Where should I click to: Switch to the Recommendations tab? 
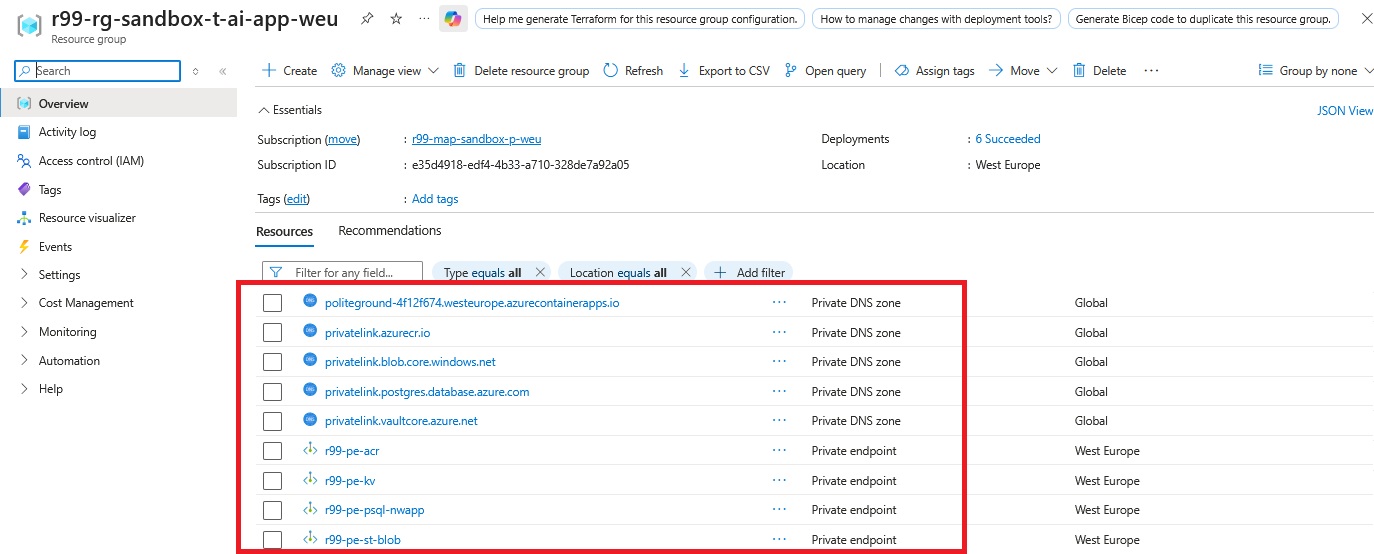pyautogui.click(x=389, y=231)
